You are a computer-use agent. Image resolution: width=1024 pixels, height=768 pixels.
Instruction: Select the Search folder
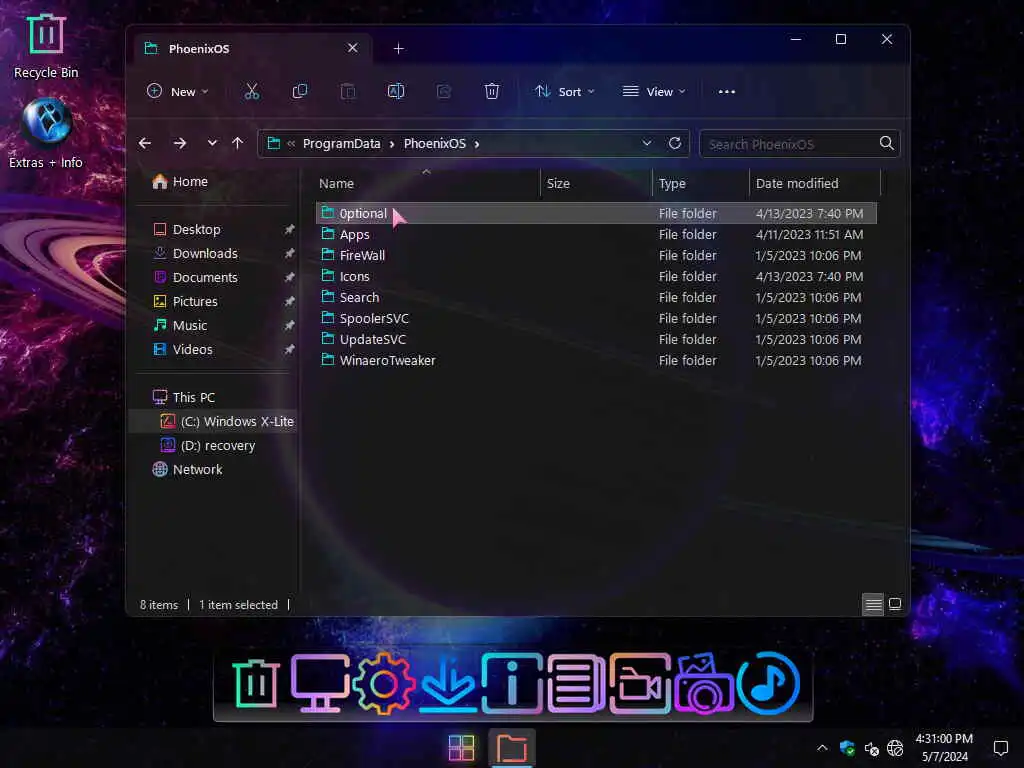pos(359,297)
